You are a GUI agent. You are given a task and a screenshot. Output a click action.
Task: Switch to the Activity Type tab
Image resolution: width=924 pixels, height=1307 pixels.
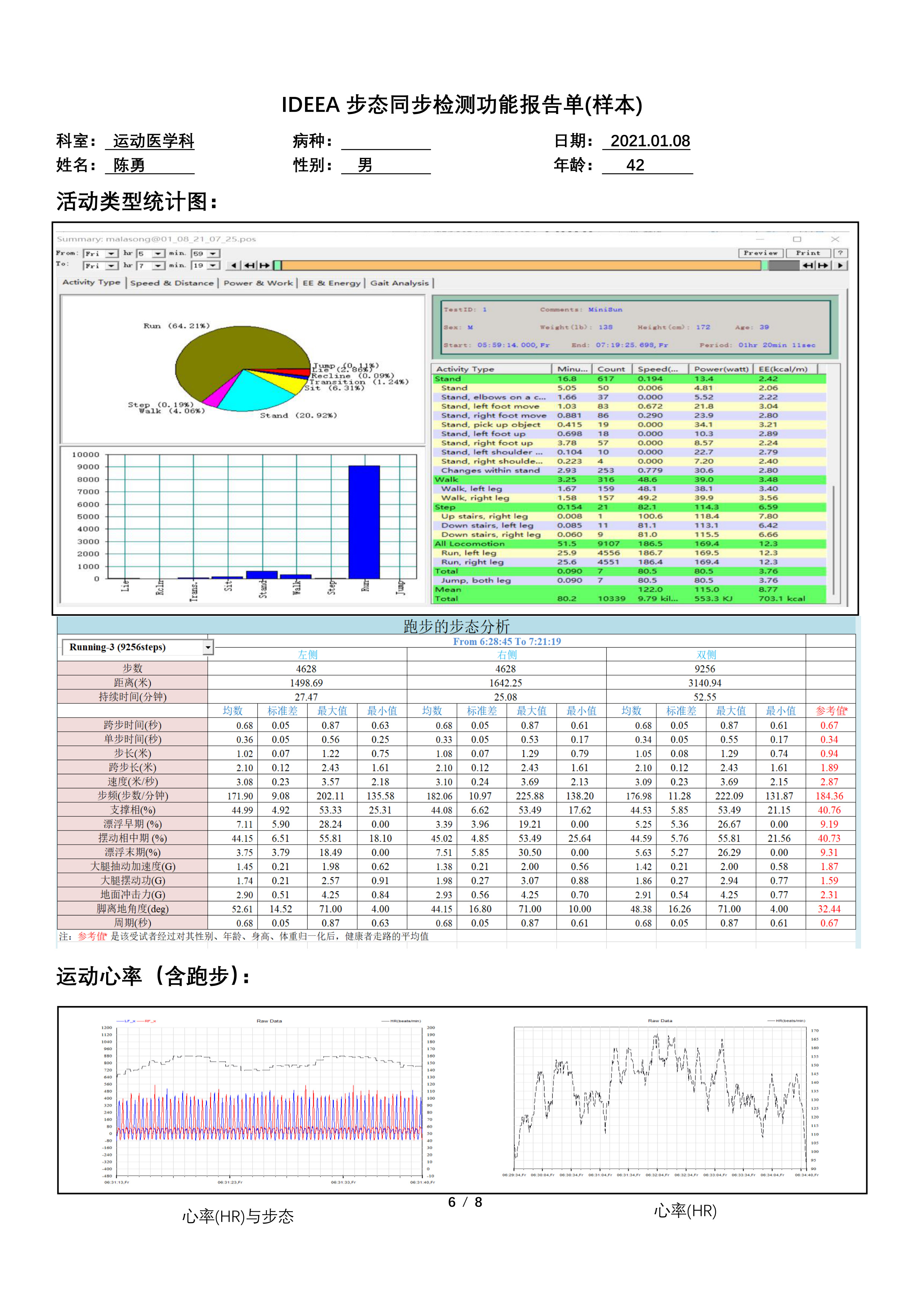coord(91,282)
